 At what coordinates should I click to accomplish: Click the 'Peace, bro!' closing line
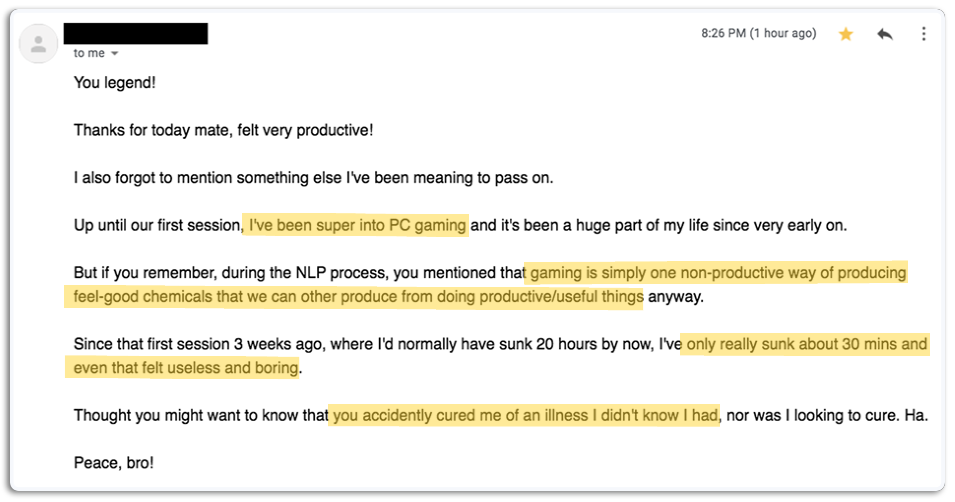114,463
